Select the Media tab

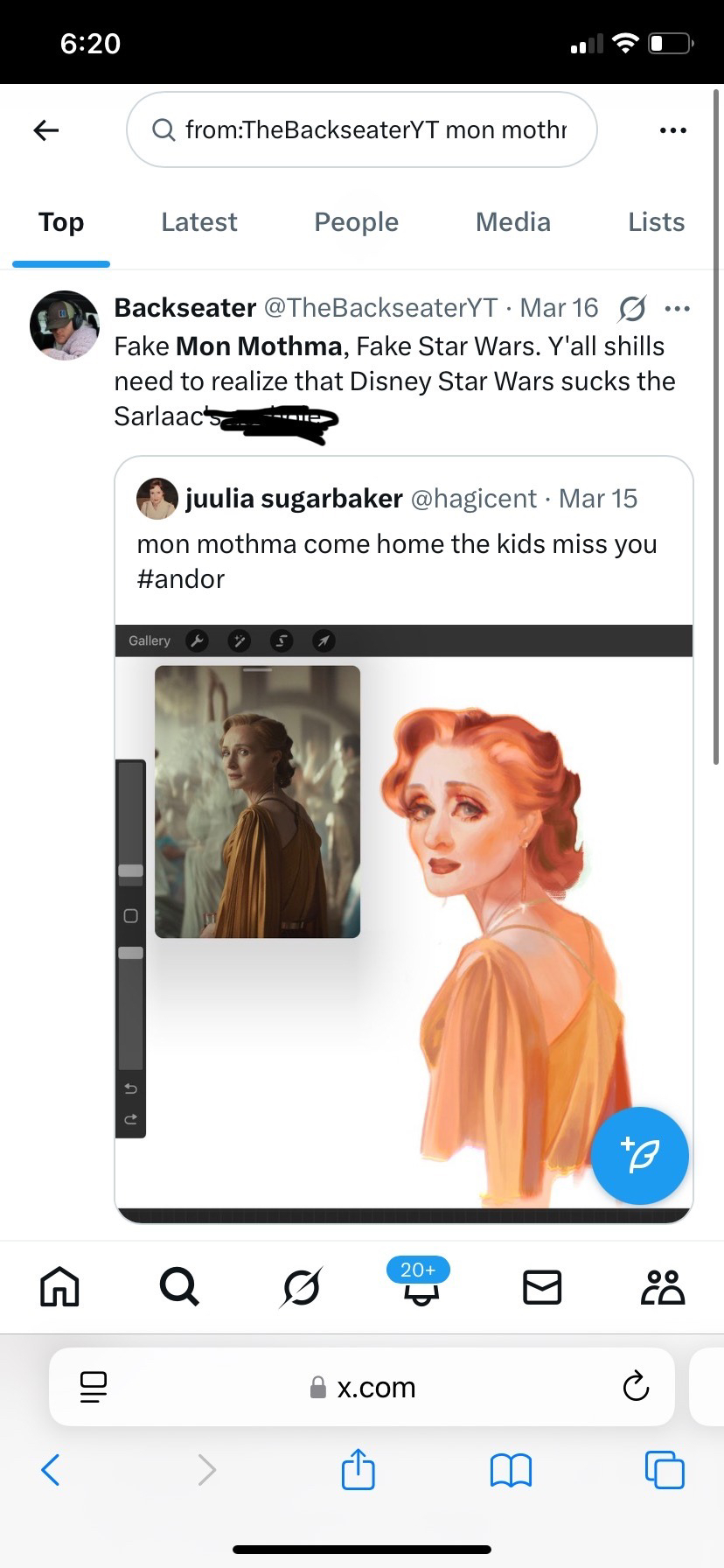[512, 222]
